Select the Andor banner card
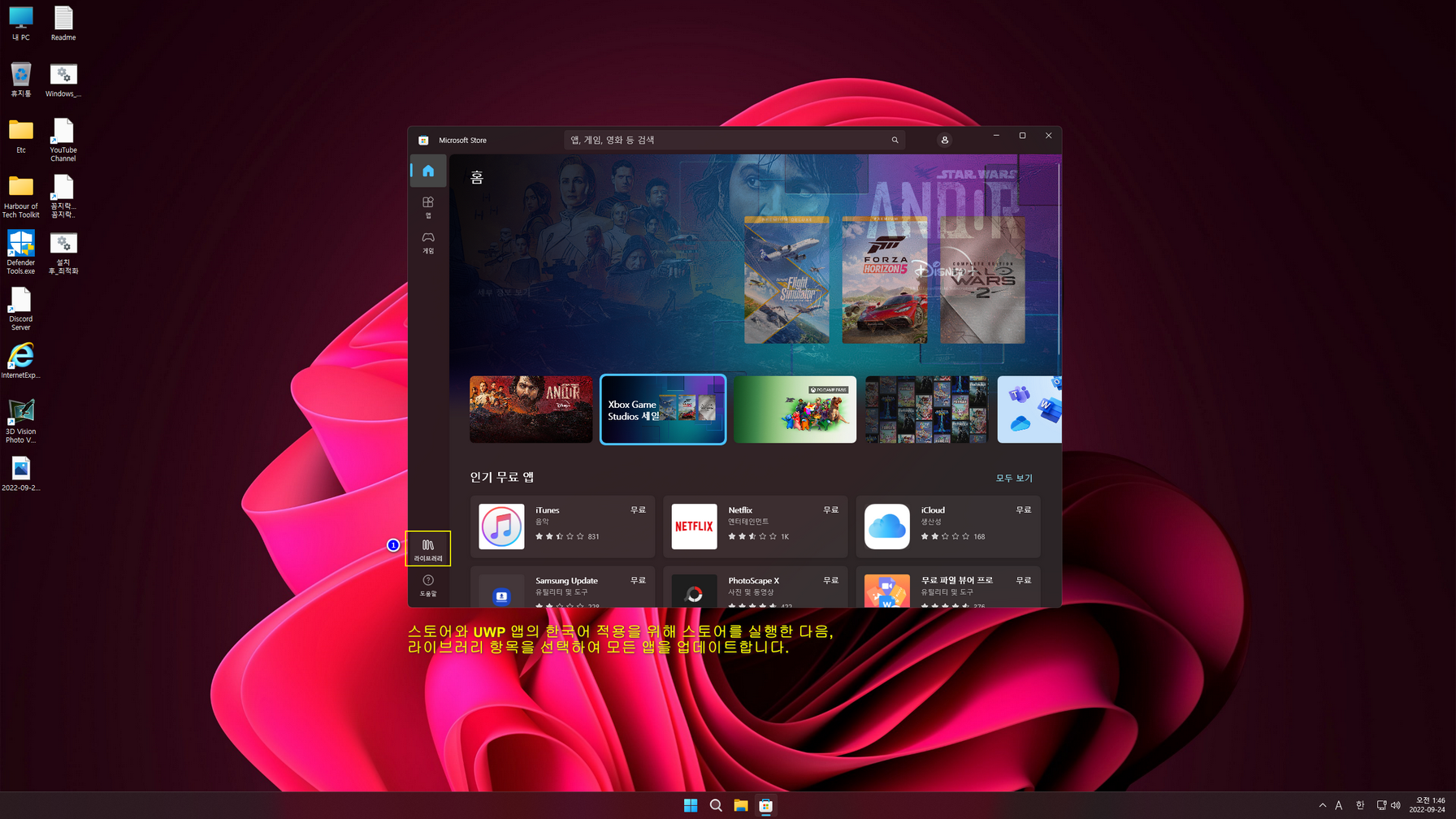This screenshot has height=819, width=1456. [531, 409]
